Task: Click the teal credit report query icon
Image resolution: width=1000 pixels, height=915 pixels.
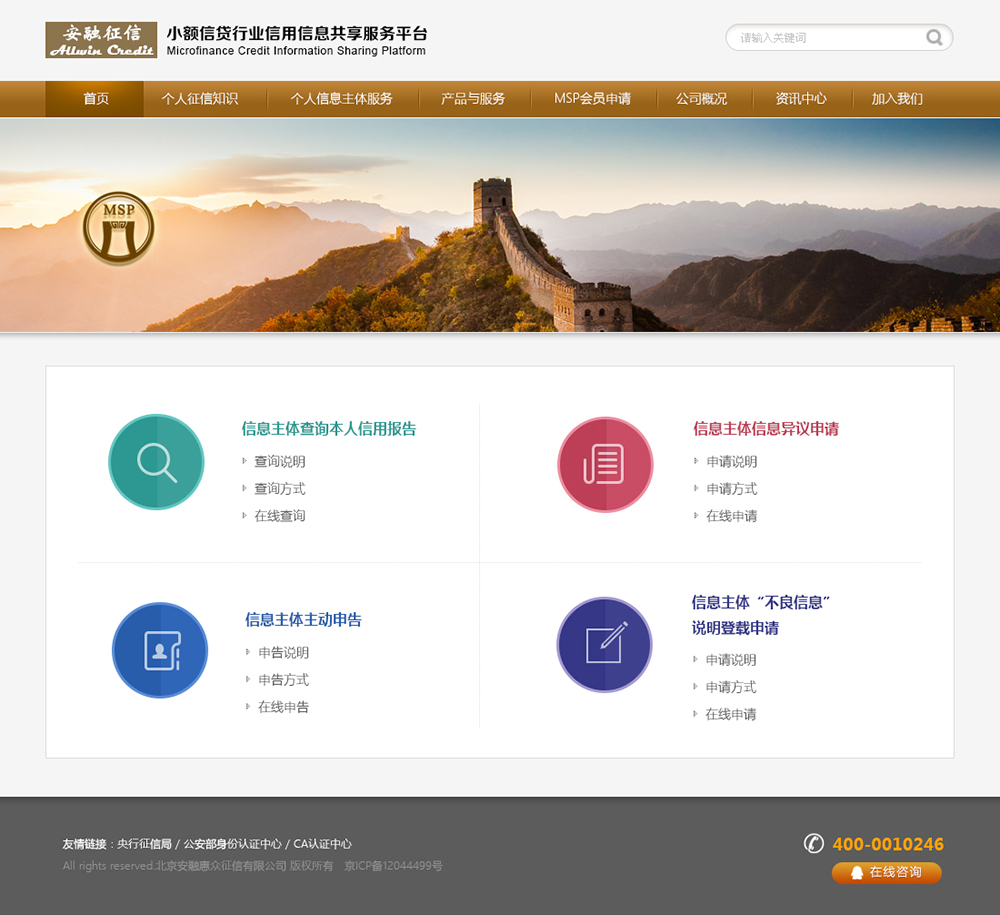Action: [156, 462]
